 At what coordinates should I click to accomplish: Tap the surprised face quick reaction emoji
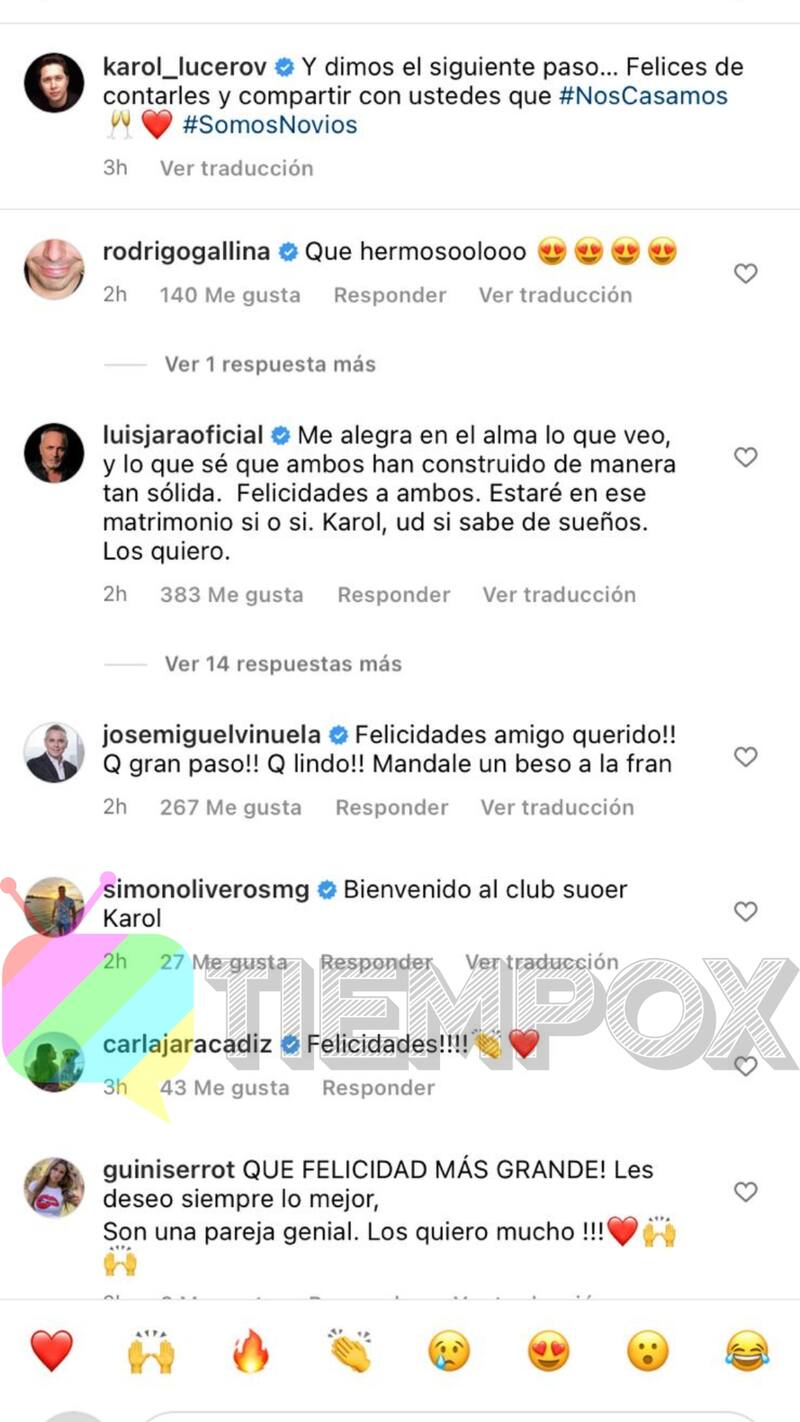648,1351
